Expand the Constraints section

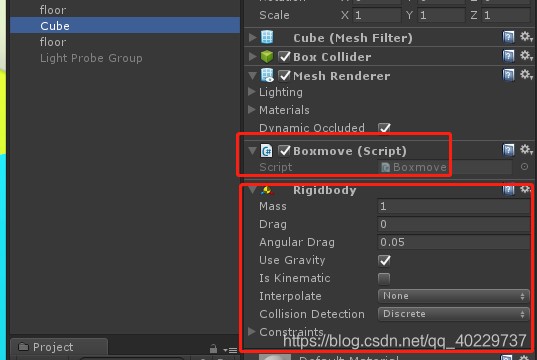[x=252, y=332]
